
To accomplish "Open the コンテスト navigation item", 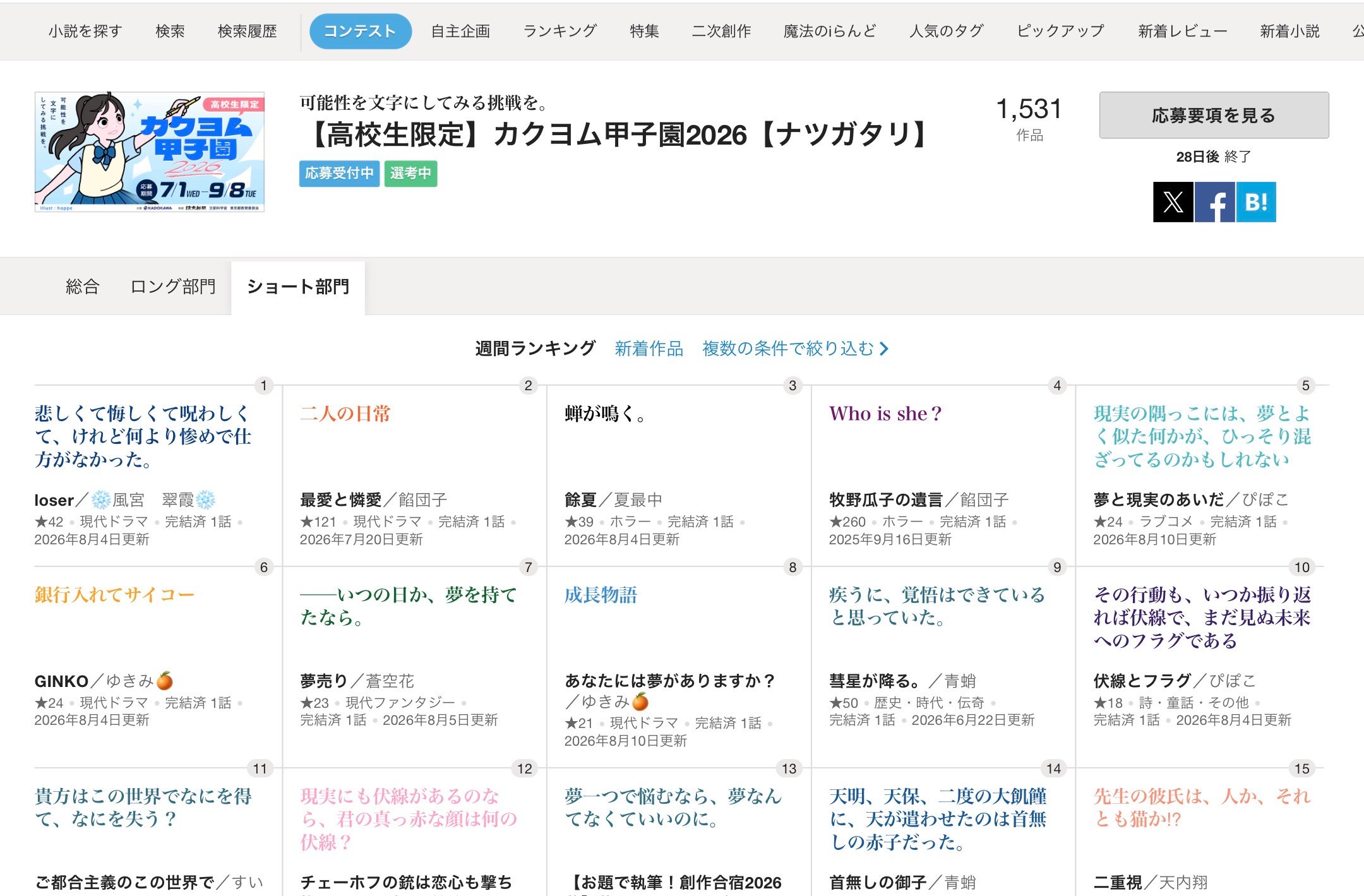I will point(361,31).
